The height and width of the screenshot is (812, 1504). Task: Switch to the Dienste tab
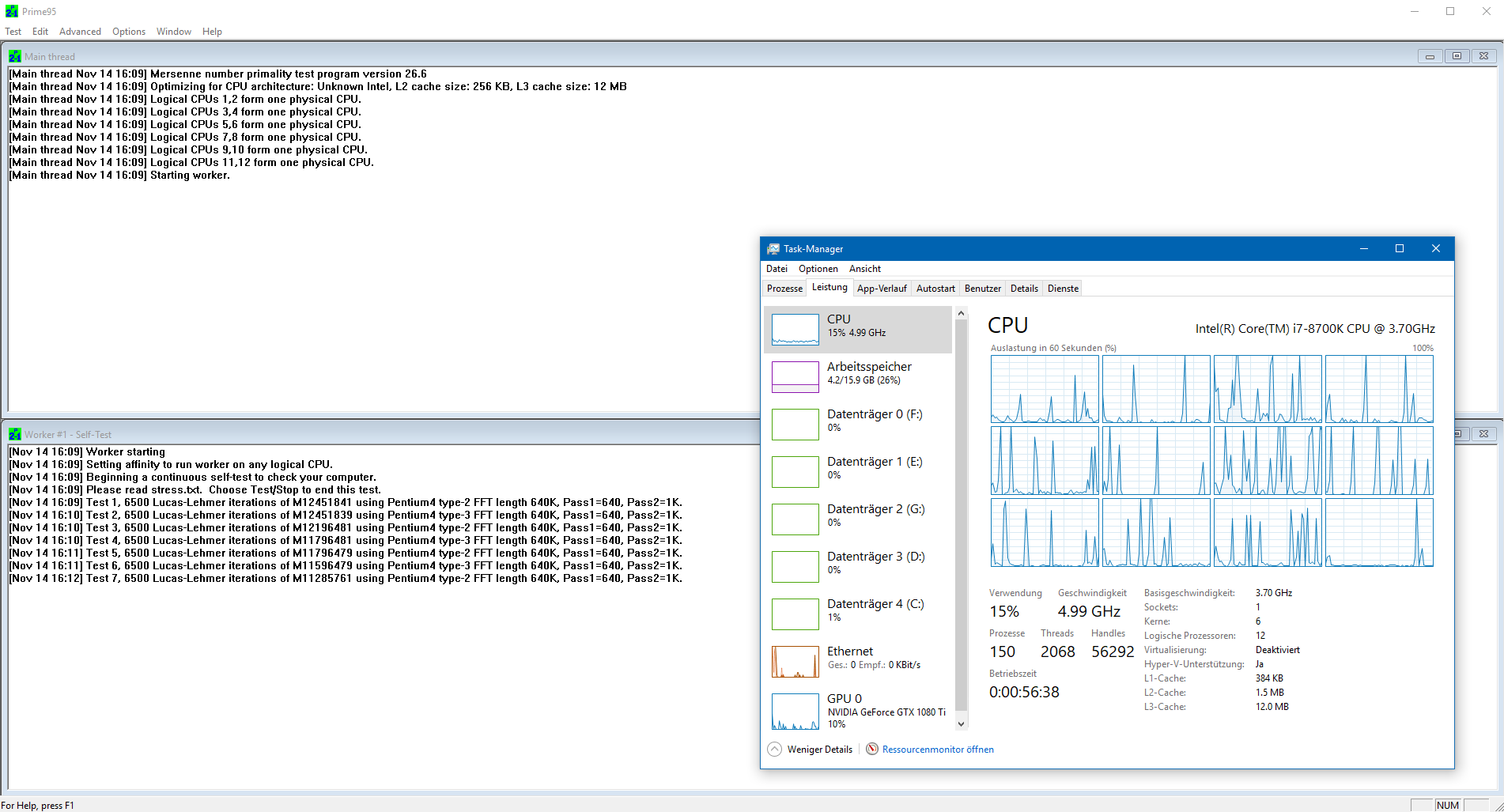pyautogui.click(x=1063, y=289)
